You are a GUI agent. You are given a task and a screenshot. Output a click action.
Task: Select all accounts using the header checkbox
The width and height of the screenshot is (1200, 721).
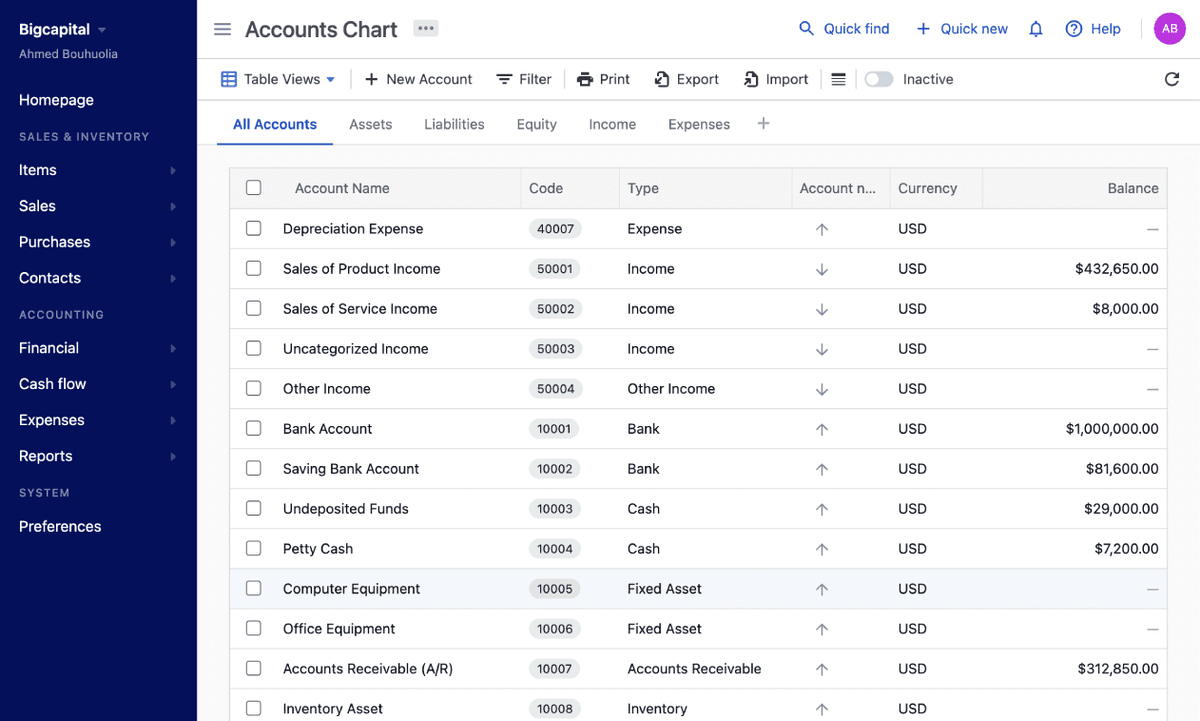click(253, 187)
